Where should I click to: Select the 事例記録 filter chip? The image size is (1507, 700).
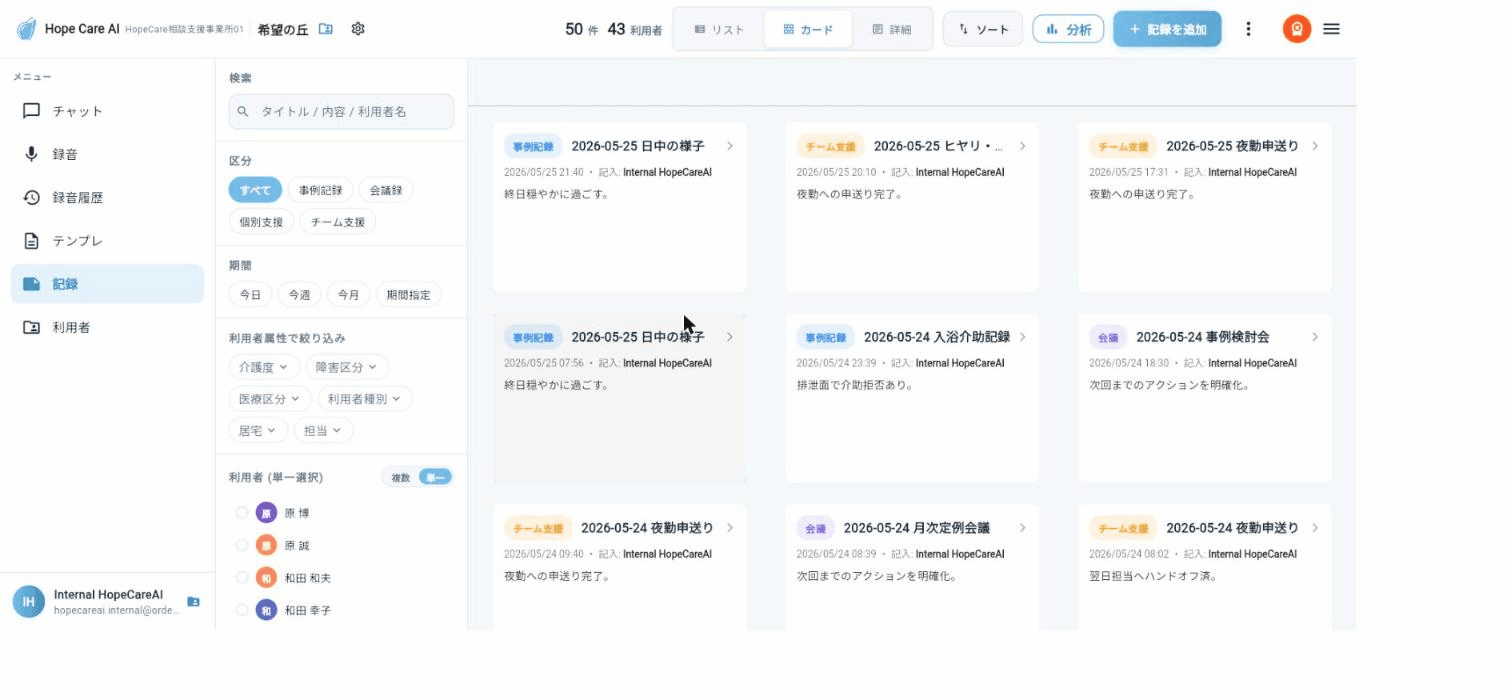(x=320, y=190)
